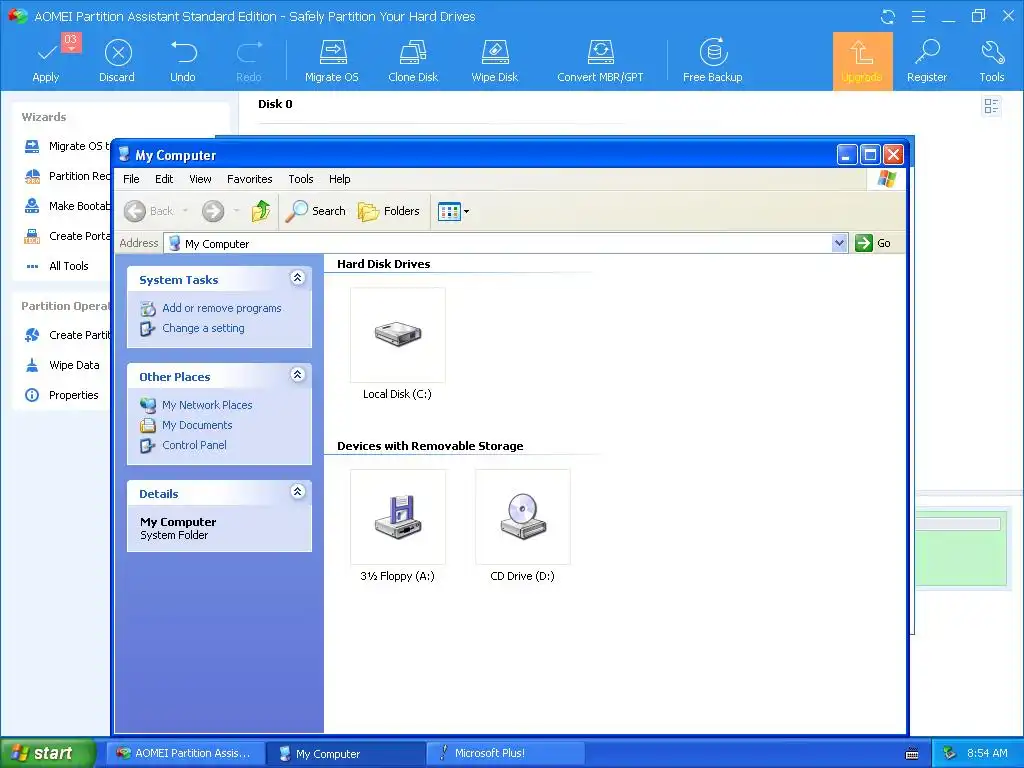Open Control Panel link
The width and height of the screenshot is (1024, 768).
(195, 445)
